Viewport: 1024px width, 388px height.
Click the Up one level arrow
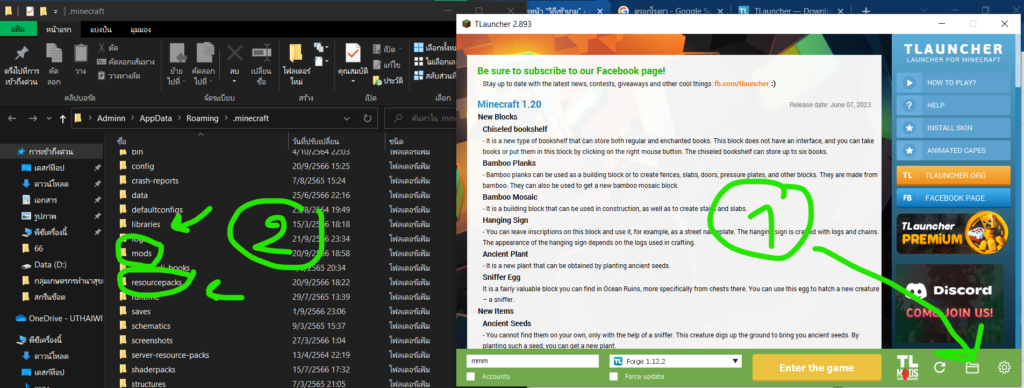tap(63, 118)
